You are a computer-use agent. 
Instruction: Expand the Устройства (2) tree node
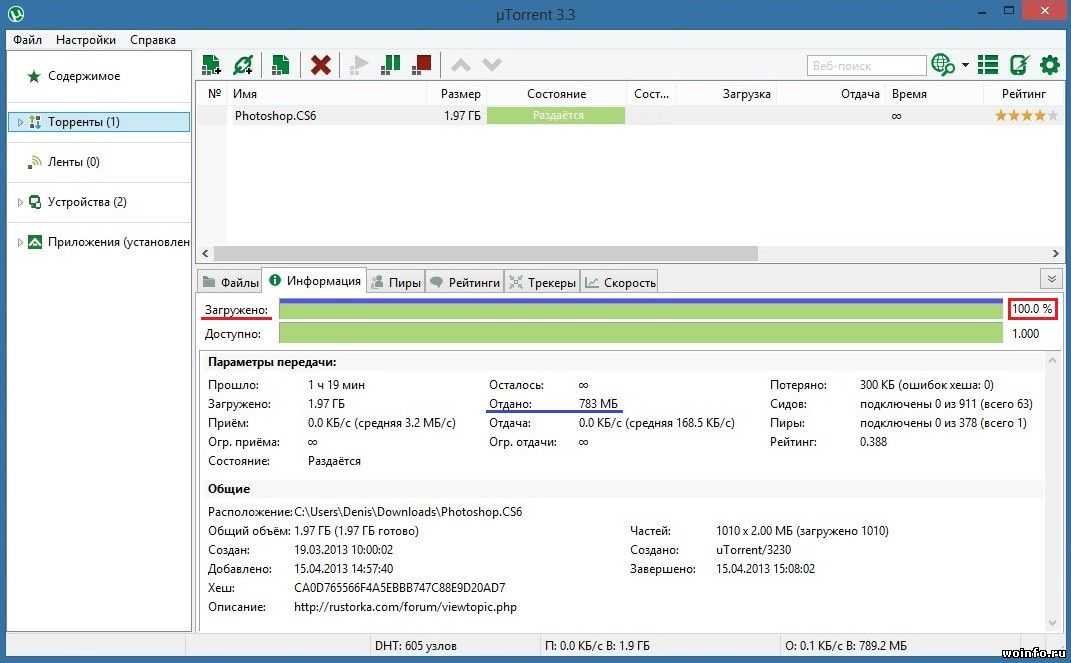coord(20,202)
